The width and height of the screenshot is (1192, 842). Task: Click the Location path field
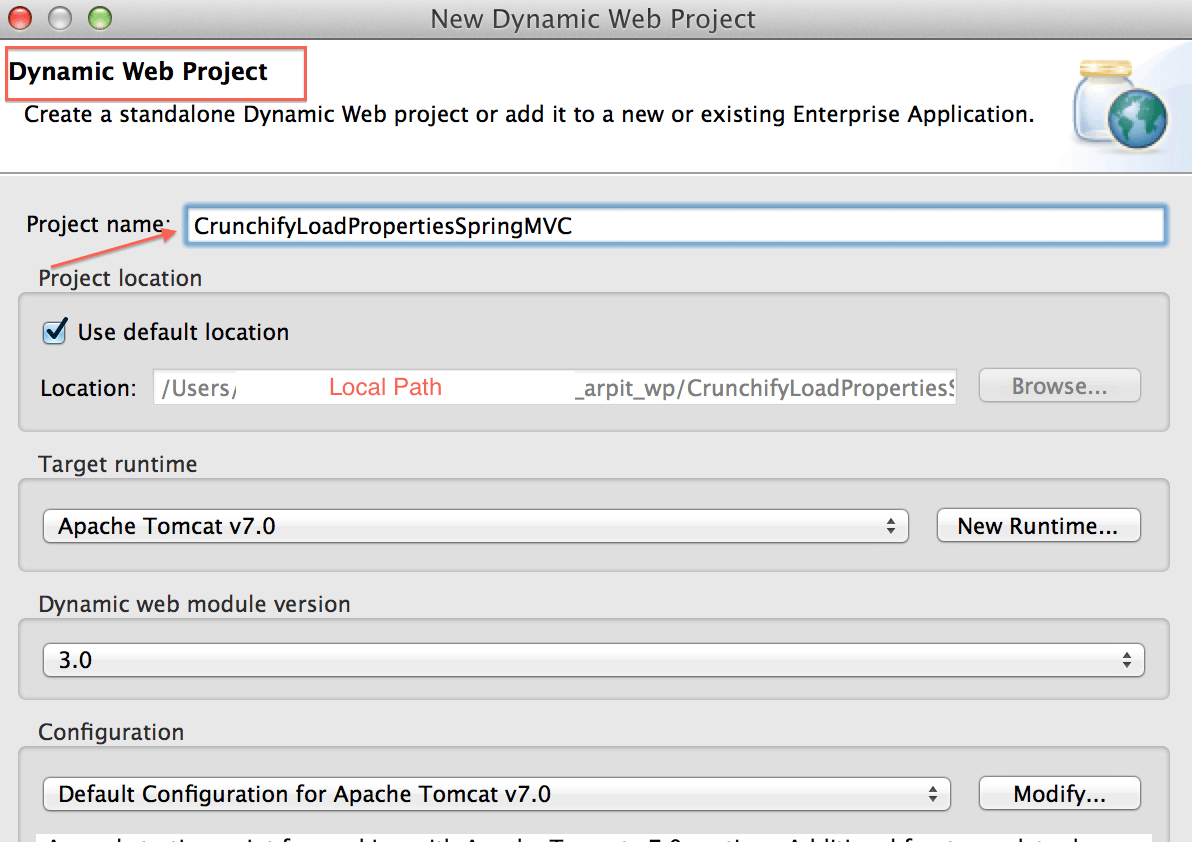coord(555,387)
